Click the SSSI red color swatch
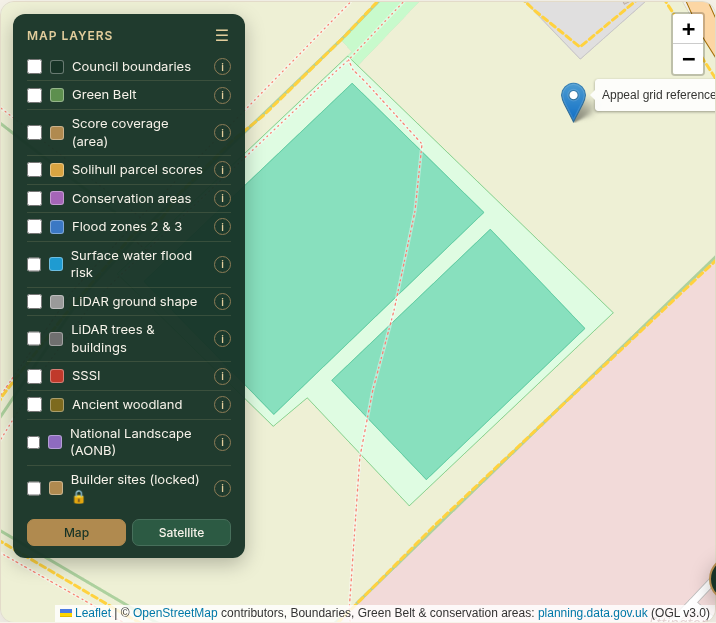Image resolution: width=716 pixels, height=623 pixels. pos(57,376)
